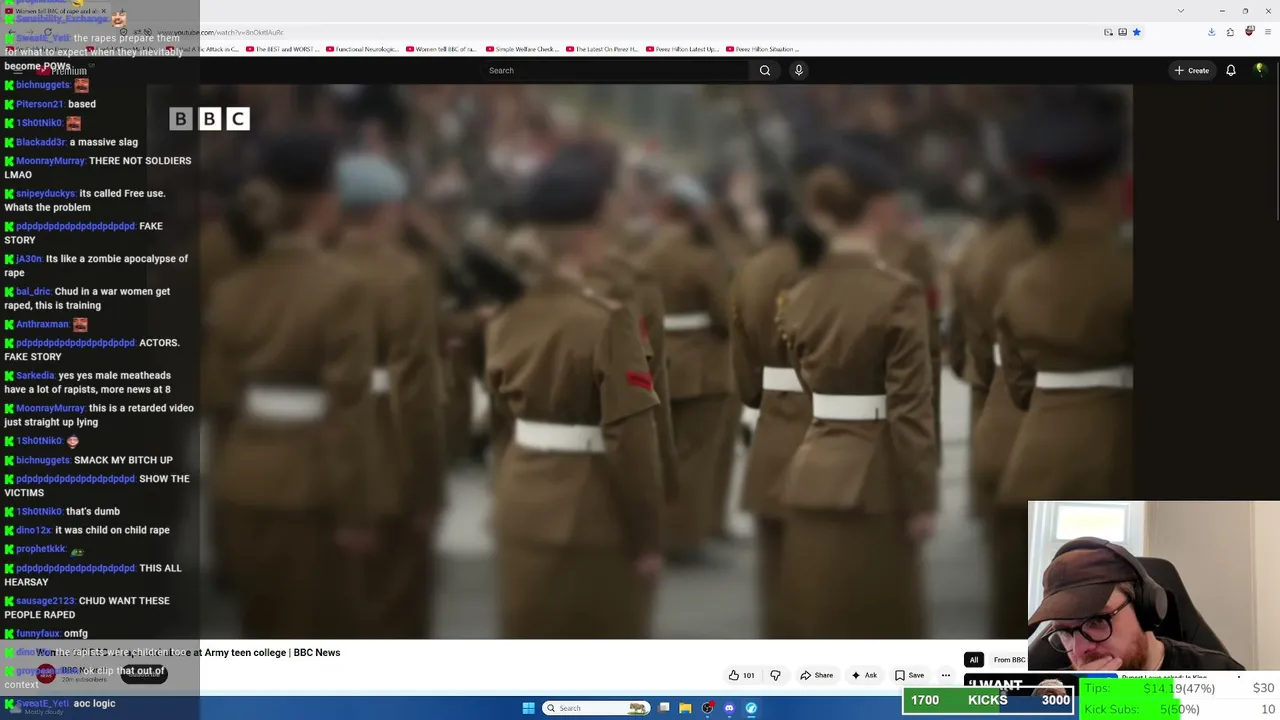Open File Explorer from the taskbar

pyautogui.click(x=685, y=708)
